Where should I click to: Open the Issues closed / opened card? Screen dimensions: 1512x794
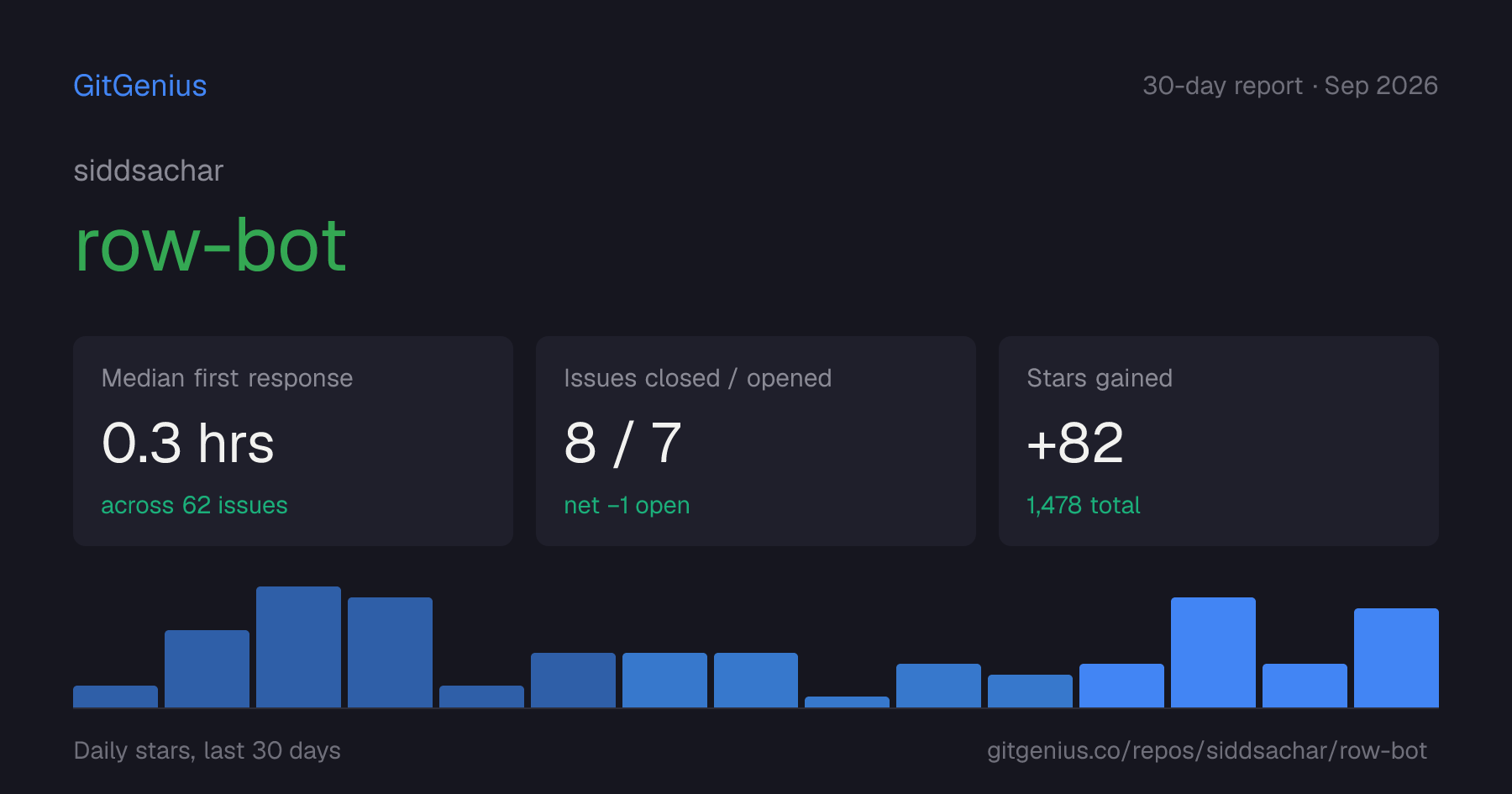756,441
